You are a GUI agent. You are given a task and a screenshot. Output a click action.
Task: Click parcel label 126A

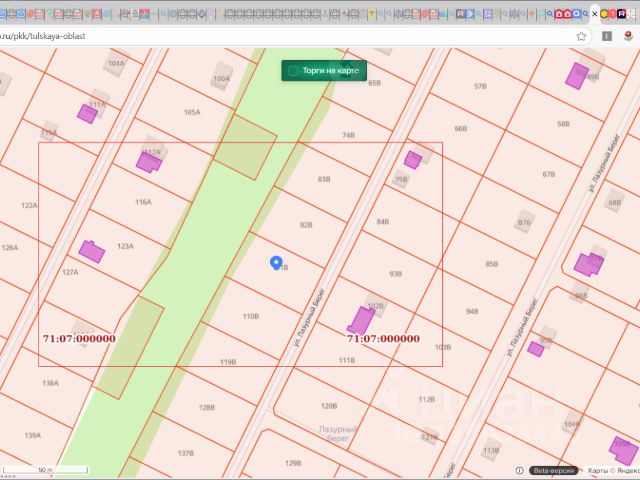(x=10, y=247)
